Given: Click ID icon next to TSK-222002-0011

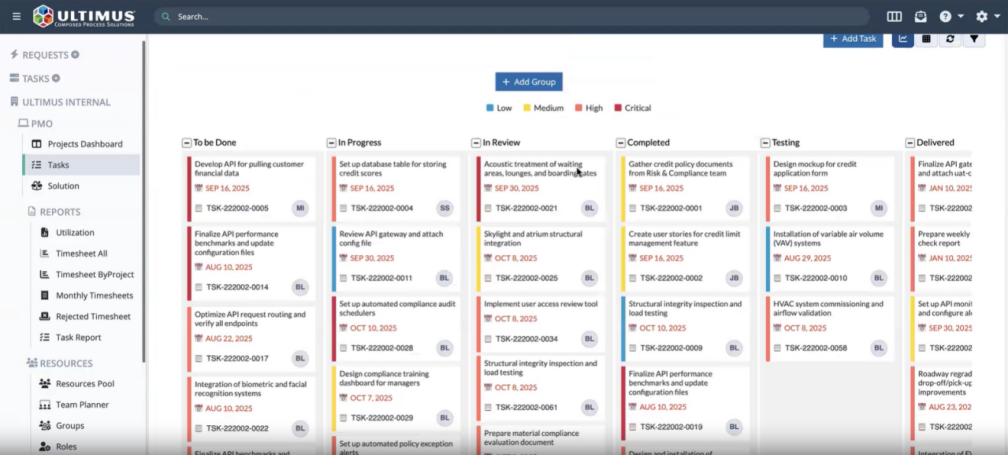Looking at the screenshot, I should point(343,278).
